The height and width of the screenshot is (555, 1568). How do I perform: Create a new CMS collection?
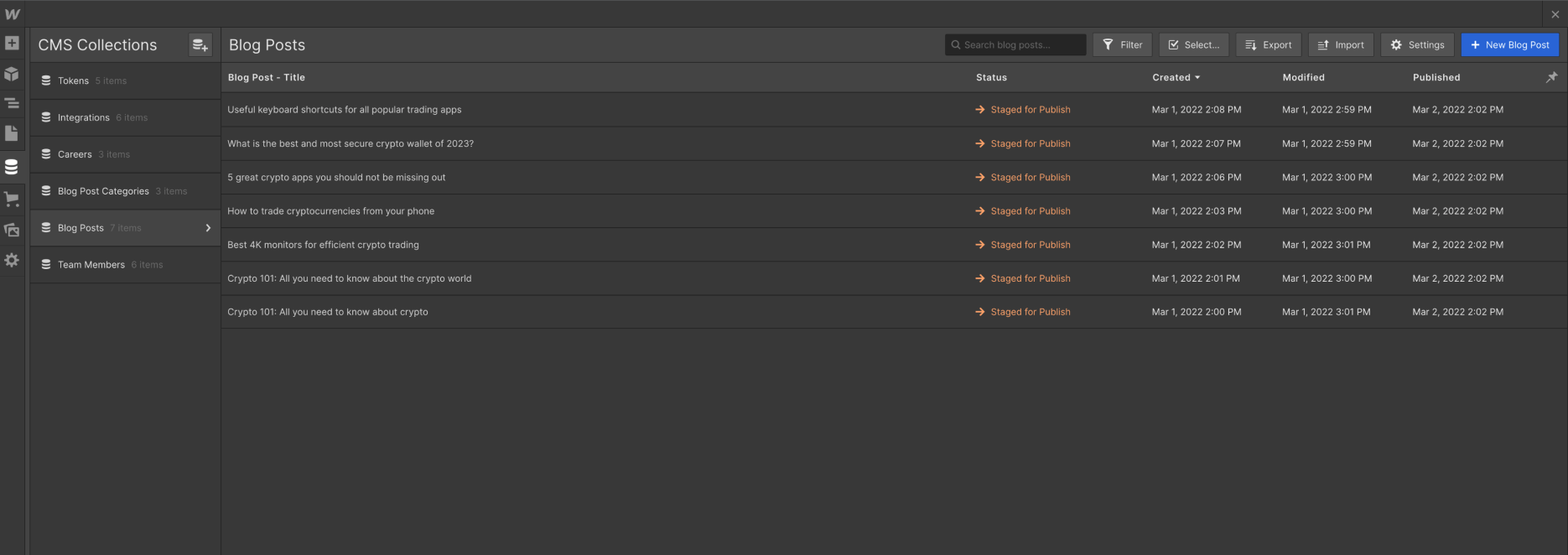pyautogui.click(x=200, y=45)
